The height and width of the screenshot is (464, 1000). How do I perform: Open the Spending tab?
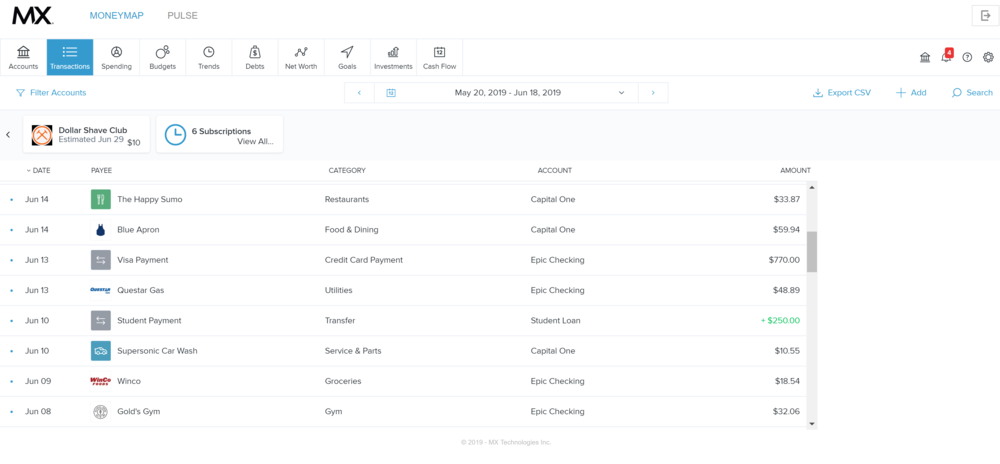[116, 57]
